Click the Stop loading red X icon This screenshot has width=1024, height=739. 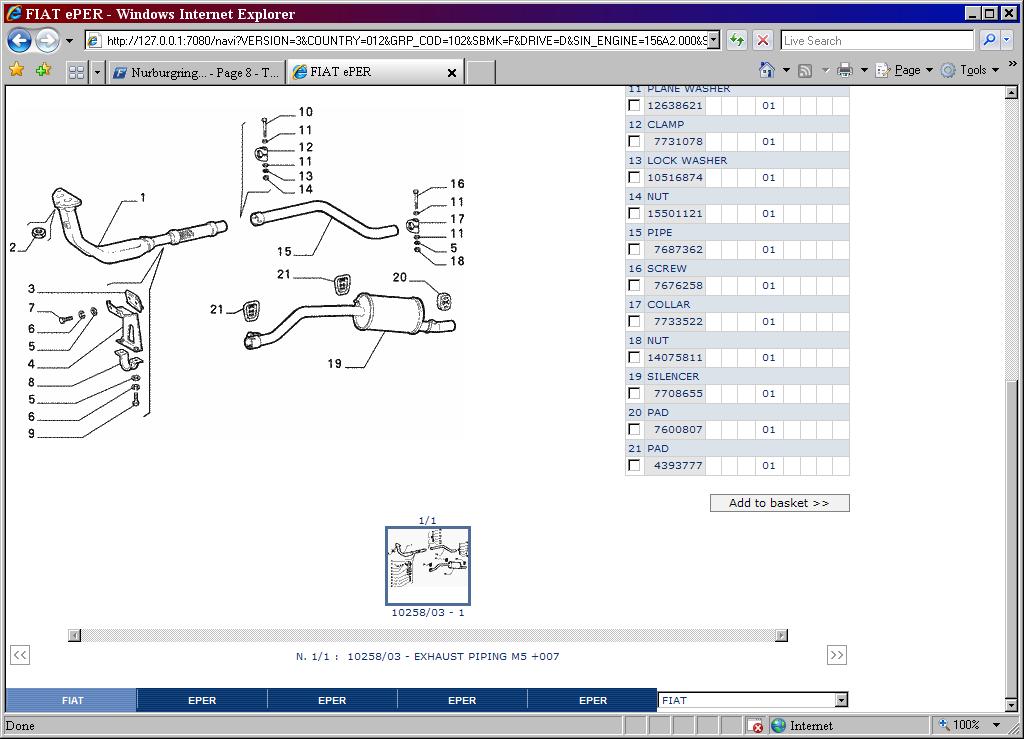(762, 40)
